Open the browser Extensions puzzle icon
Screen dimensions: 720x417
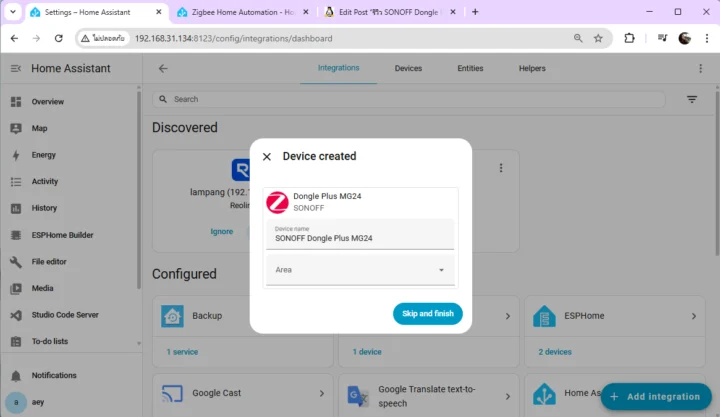pos(630,39)
